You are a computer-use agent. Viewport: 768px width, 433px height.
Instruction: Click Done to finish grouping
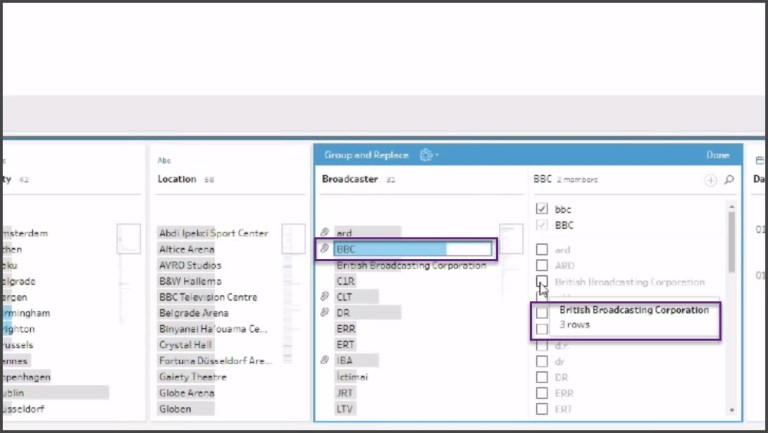pyautogui.click(x=717, y=155)
